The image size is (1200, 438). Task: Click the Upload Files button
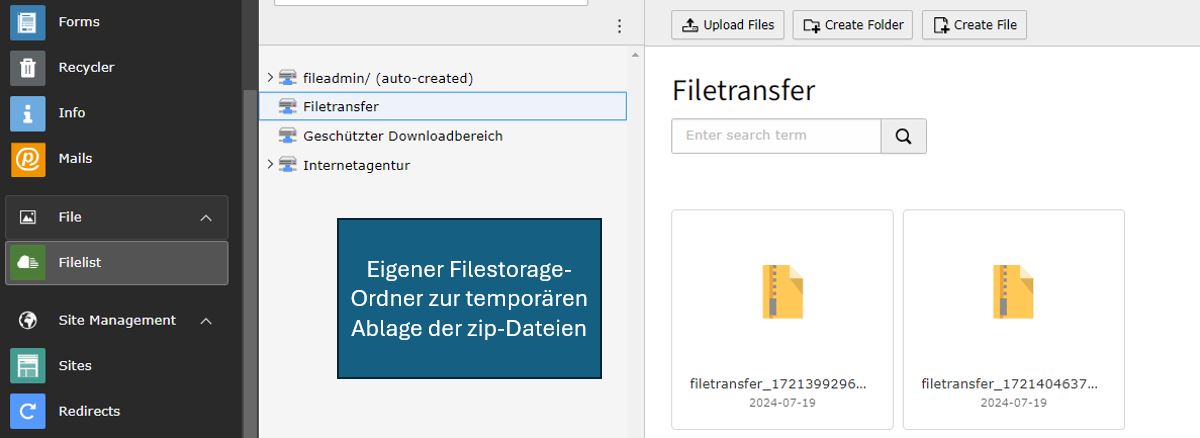pos(728,25)
